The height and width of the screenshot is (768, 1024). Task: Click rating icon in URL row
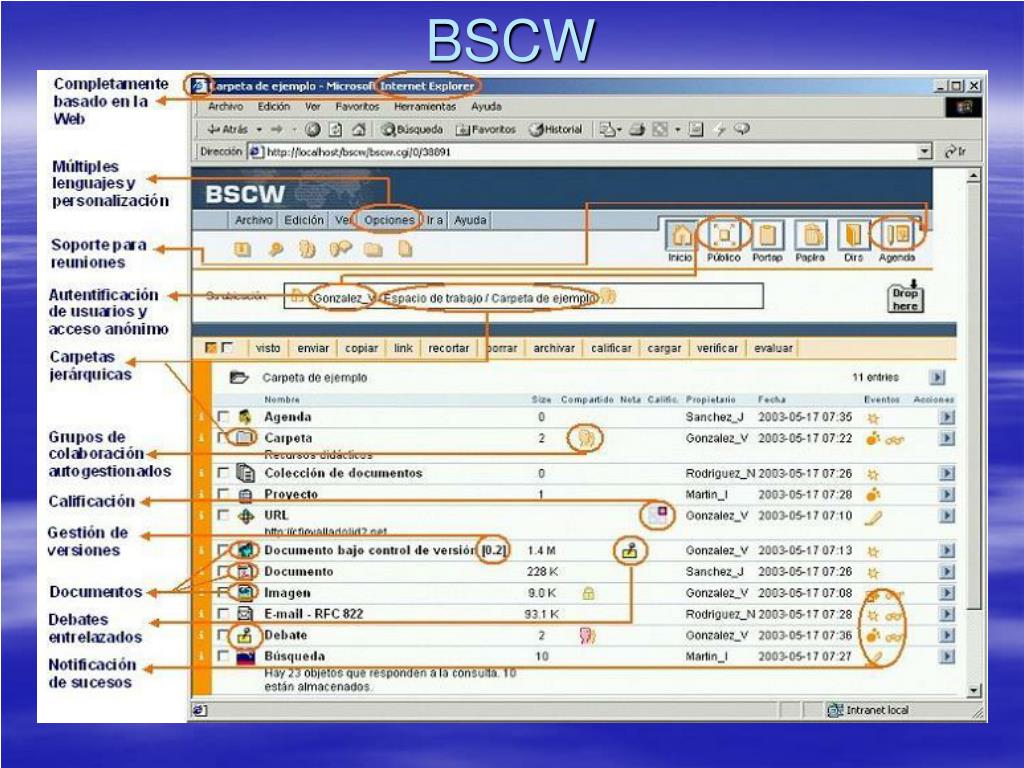658,515
